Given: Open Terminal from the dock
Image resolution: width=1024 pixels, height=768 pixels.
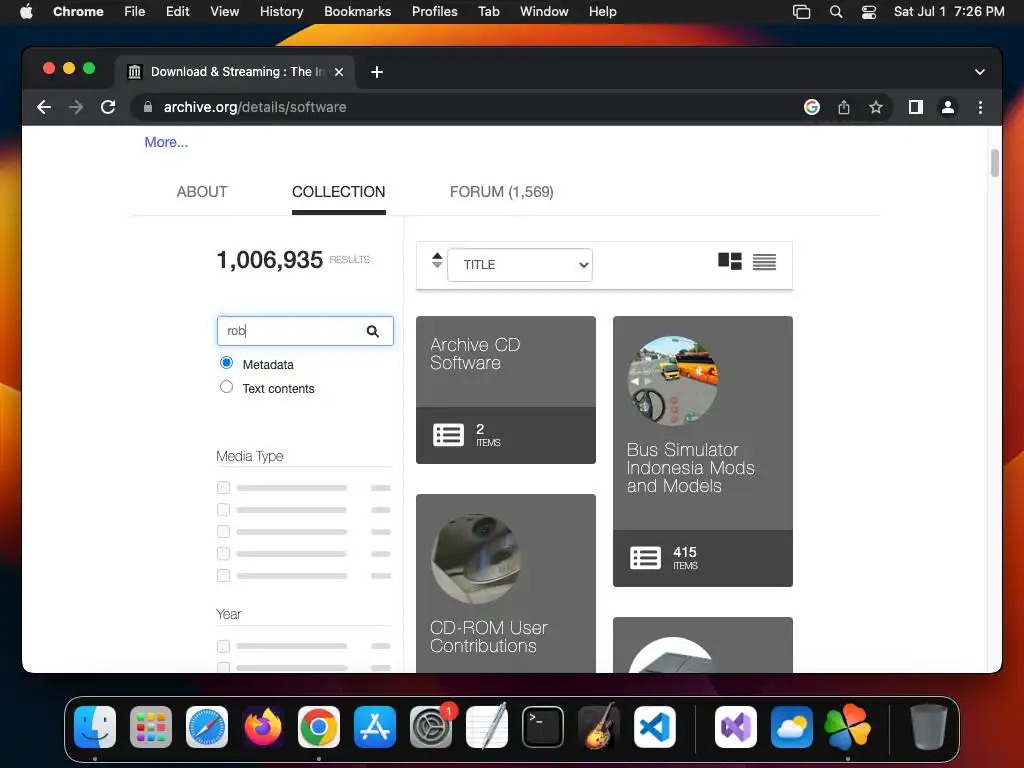Looking at the screenshot, I should pos(543,727).
